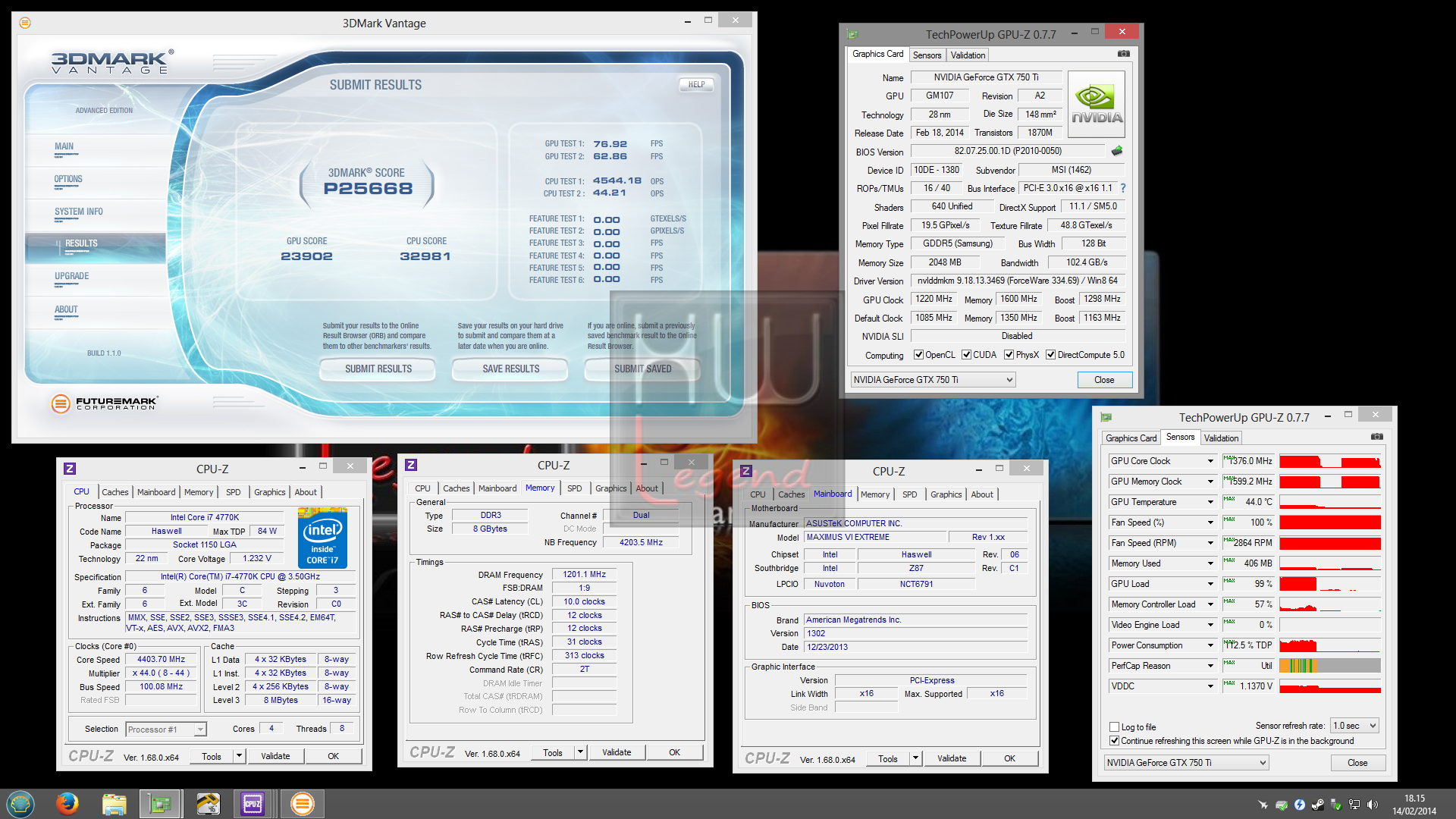Enable the Log to file checkbox
Screen dimensions: 1456x819
point(1114,726)
